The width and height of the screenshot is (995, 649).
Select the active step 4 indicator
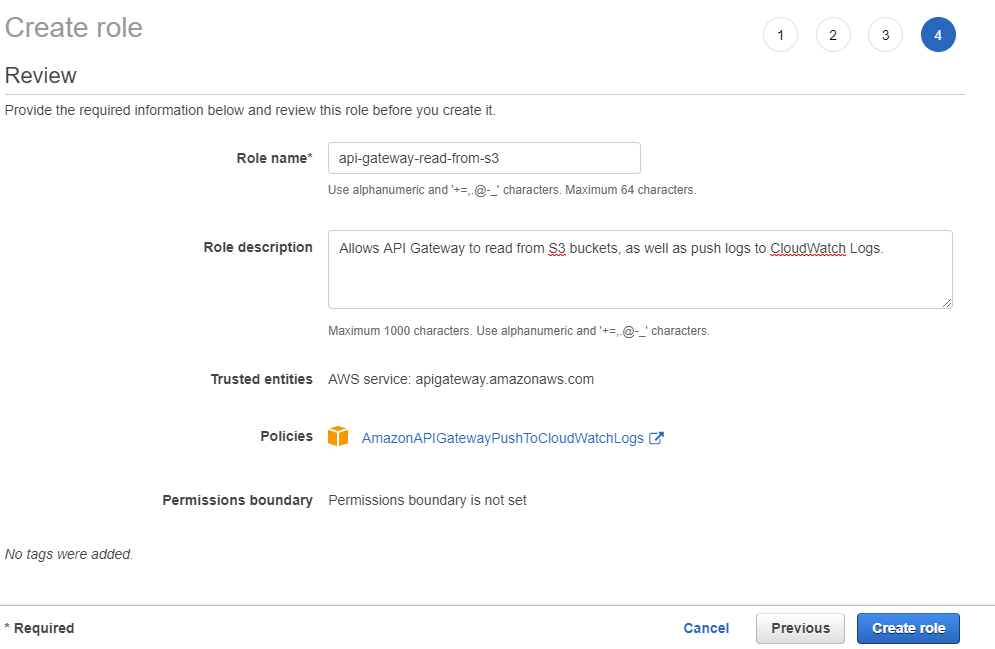938,34
